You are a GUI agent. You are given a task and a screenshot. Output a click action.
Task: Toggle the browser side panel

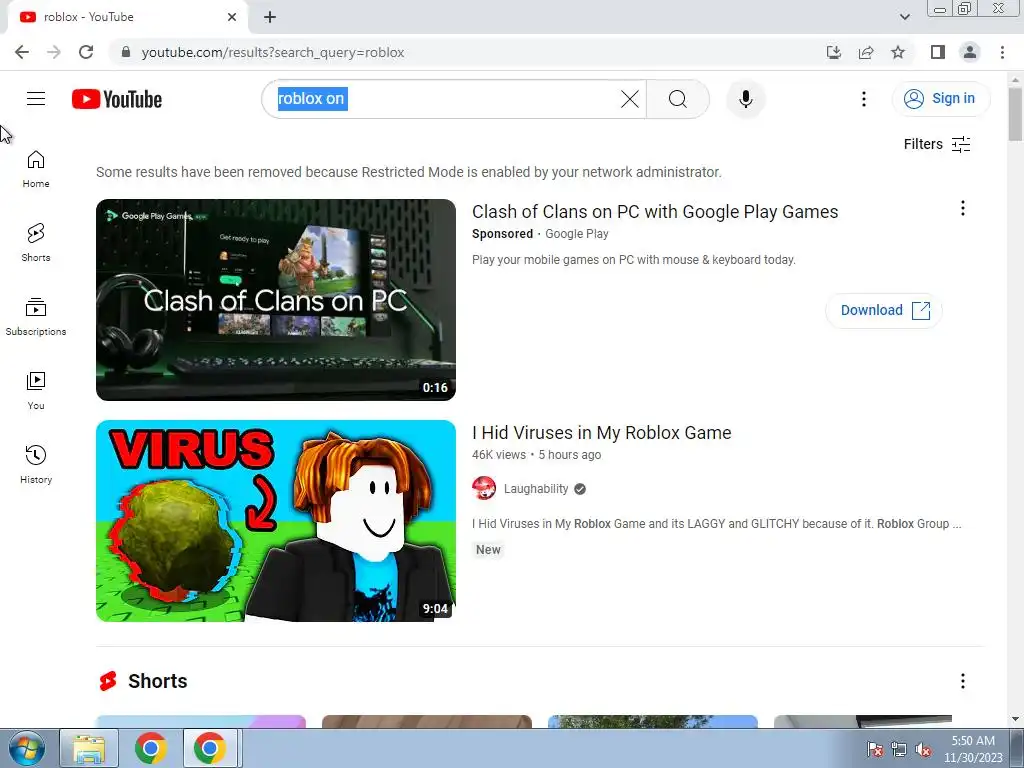coord(938,52)
